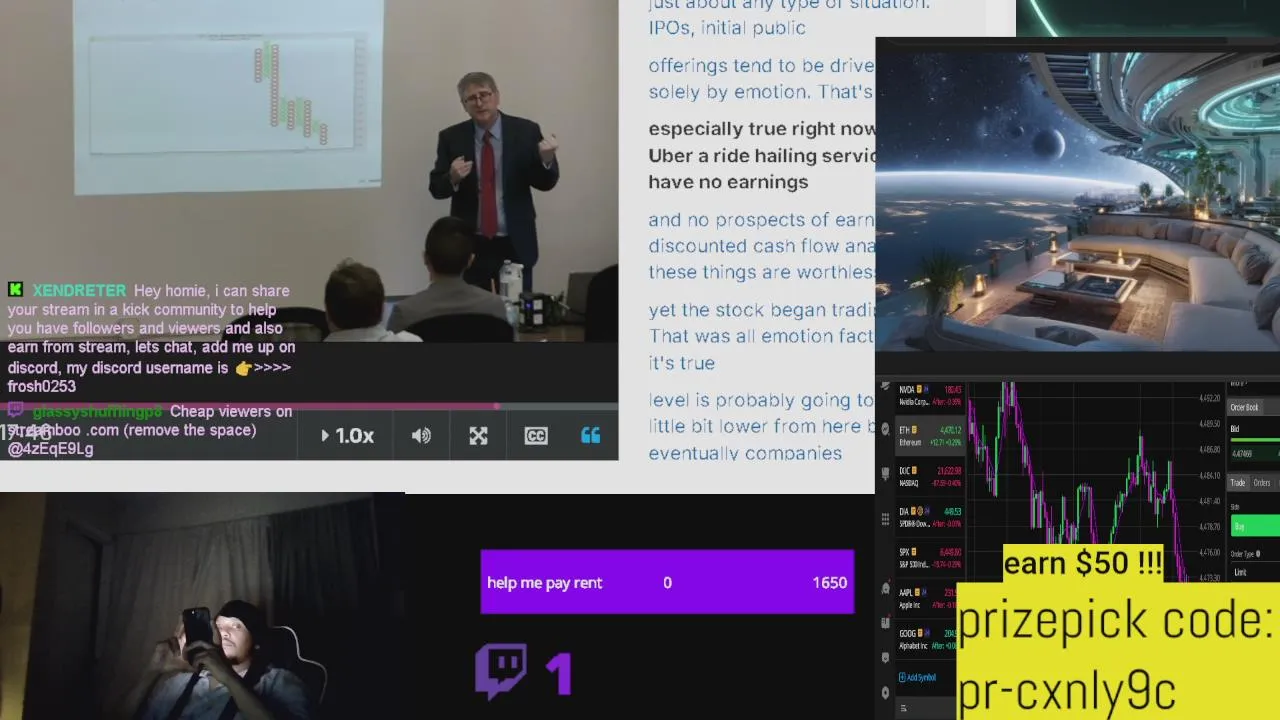This screenshot has height=720, width=1280.
Task: Click the transcript line starting 'yet the stock began'
Action: tap(761, 310)
